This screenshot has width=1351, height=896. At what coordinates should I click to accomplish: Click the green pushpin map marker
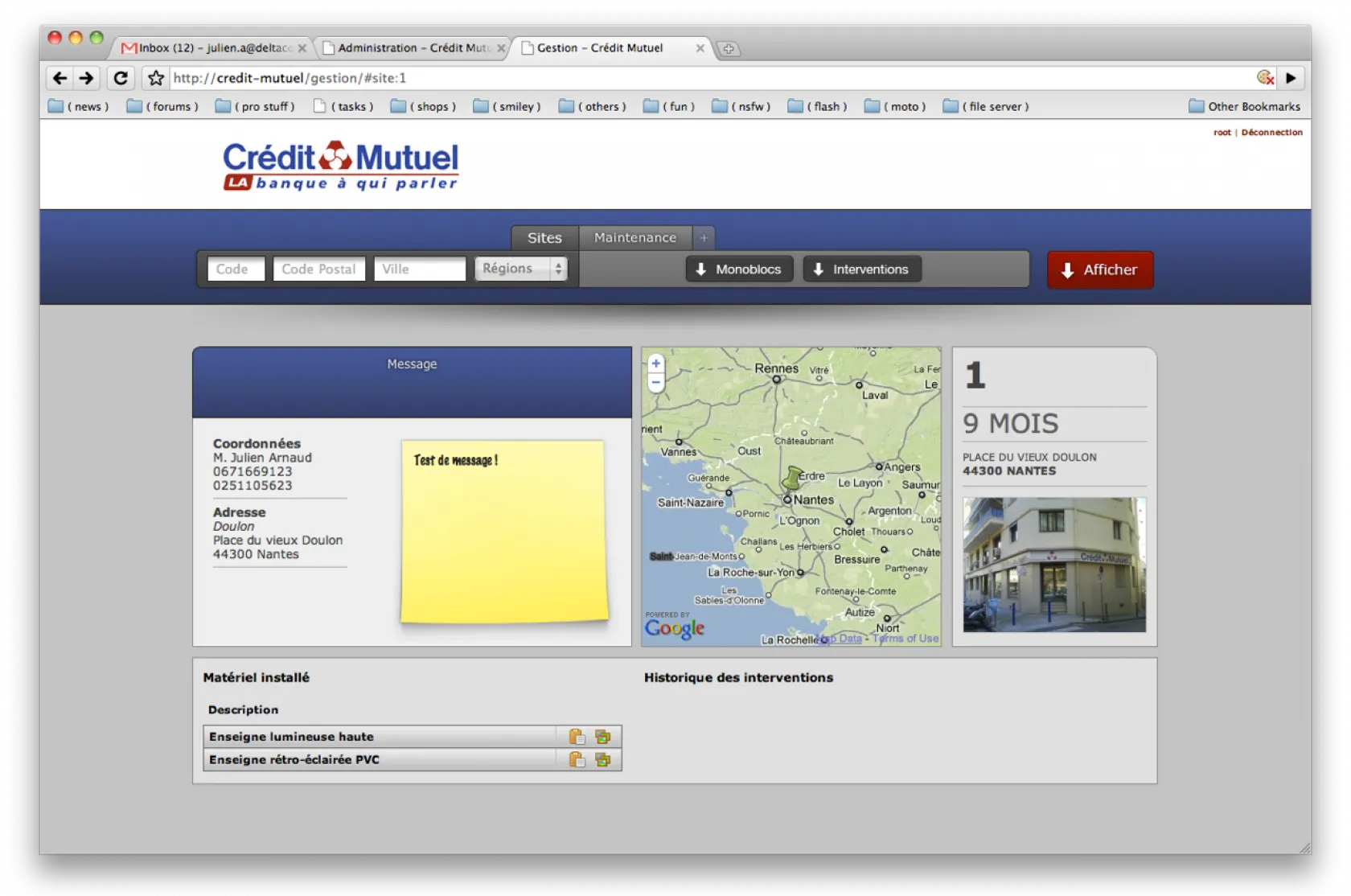(x=793, y=478)
